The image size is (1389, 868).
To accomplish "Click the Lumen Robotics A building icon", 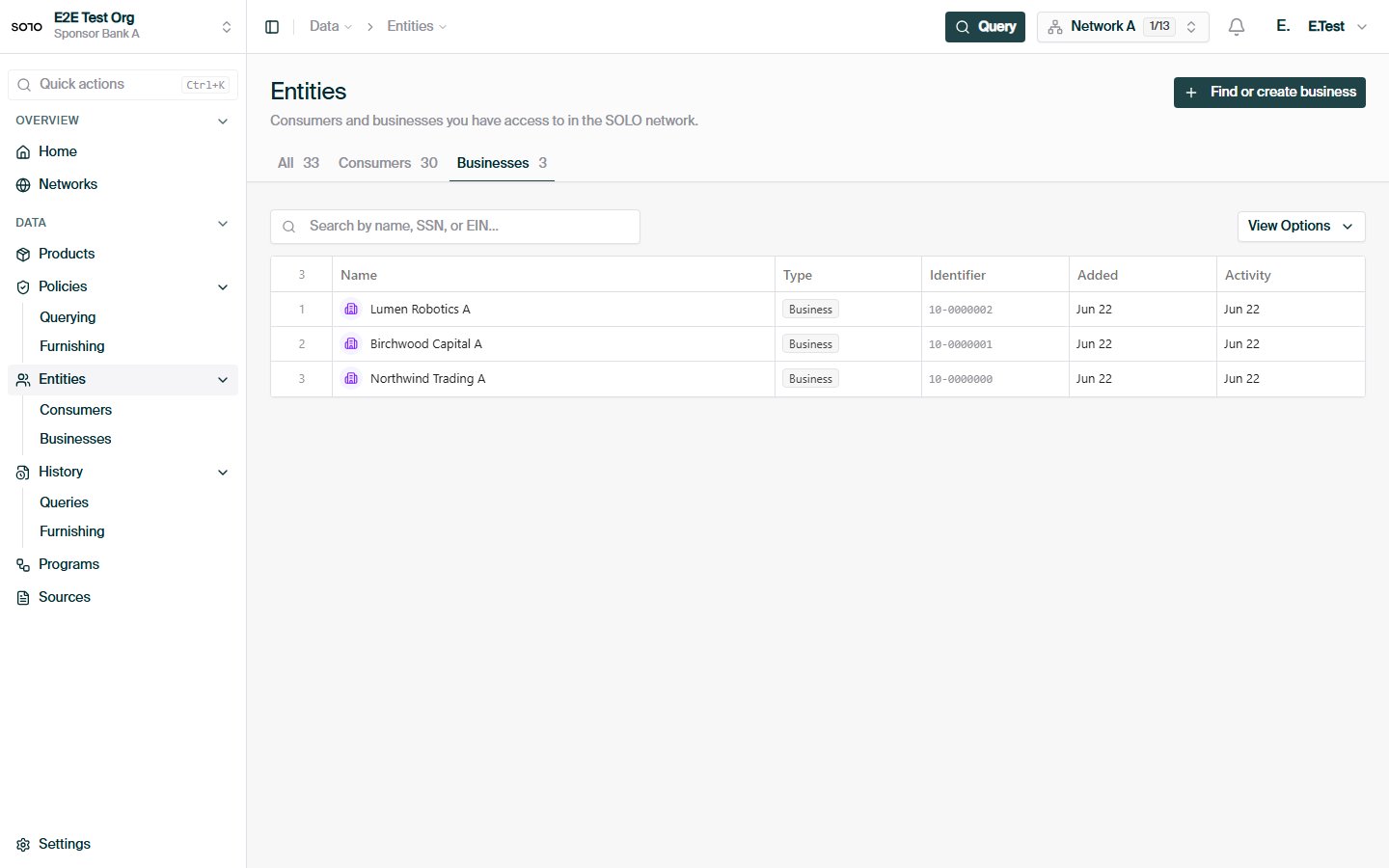I will [x=351, y=310].
